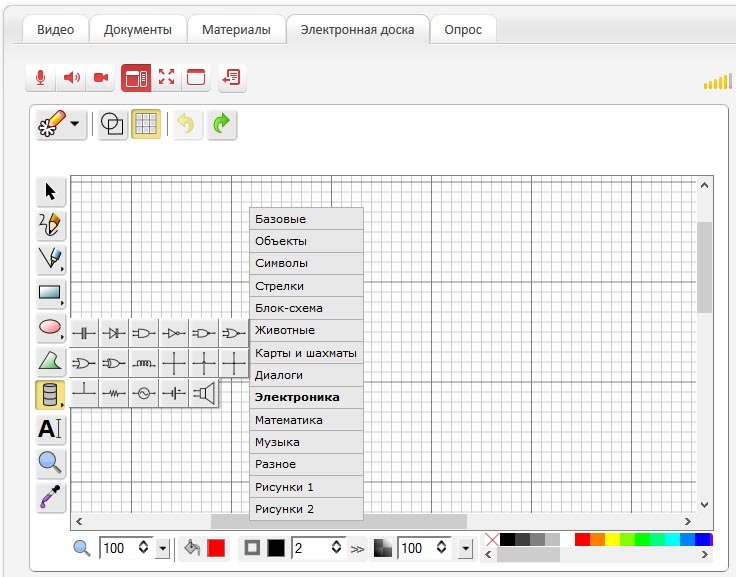
Task: Choose Карты и шахматы category
Action: click(x=307, y=353)
